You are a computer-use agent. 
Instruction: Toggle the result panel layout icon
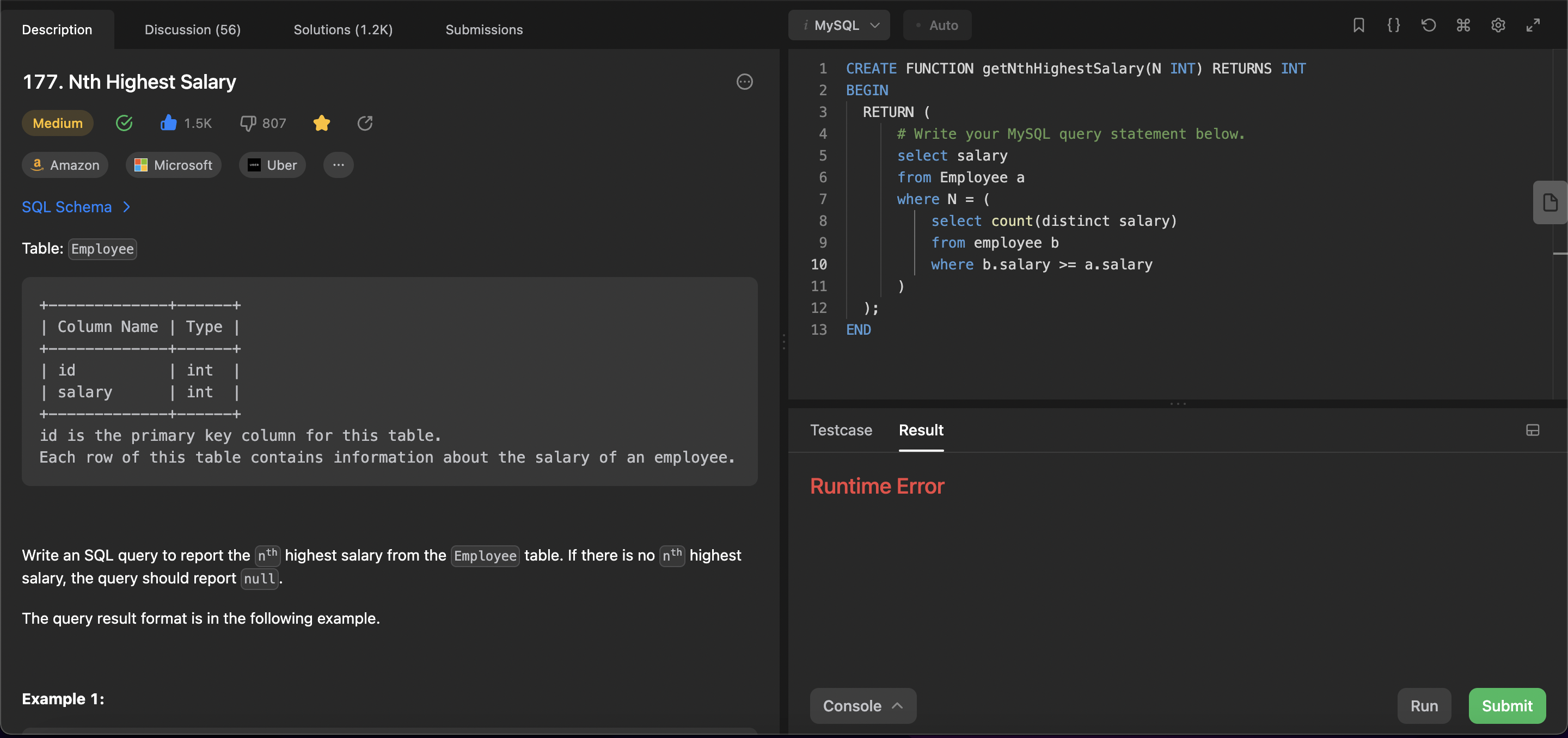(x=1532, y=430)
